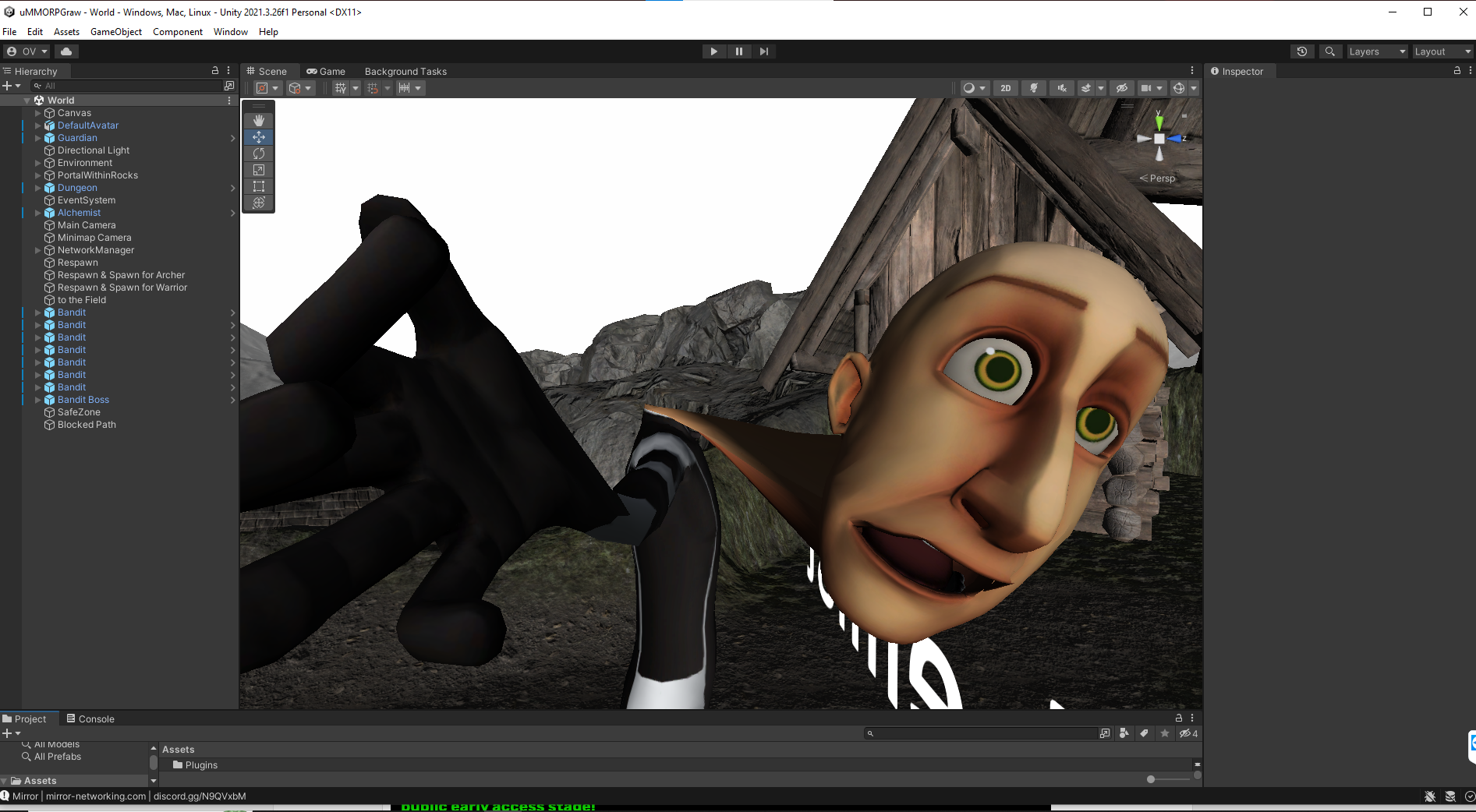
Task: Toggle 2D scene view mode
Action: [x=1005, y=88]
